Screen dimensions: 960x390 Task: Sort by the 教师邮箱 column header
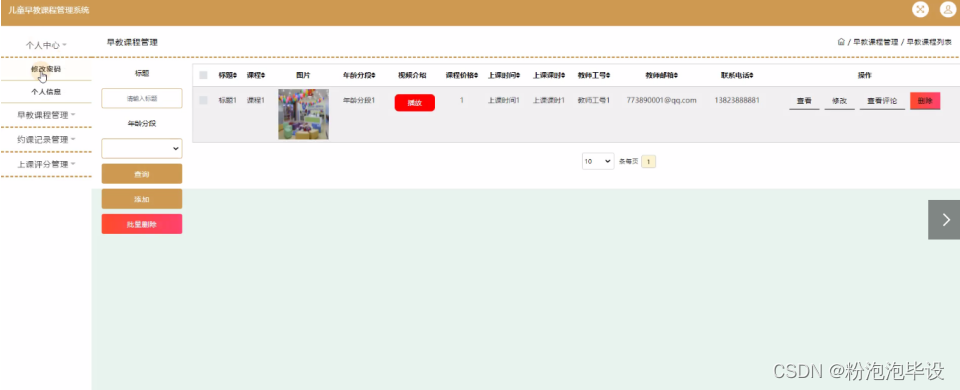(661, 75)
